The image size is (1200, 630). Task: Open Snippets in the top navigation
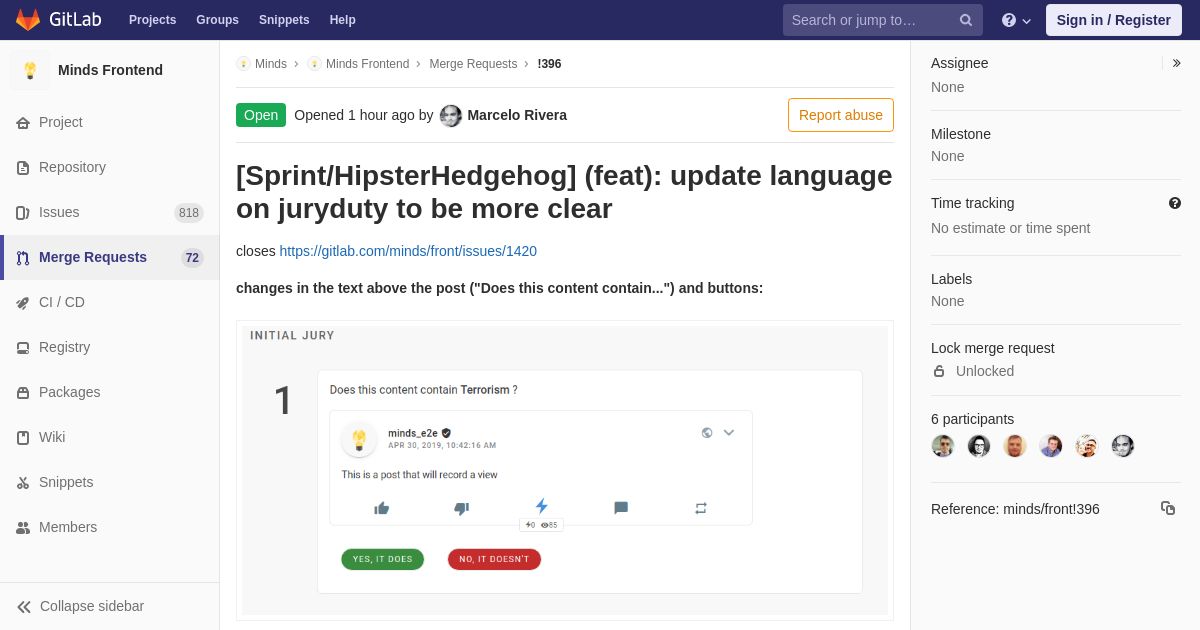tap(284, 20)
